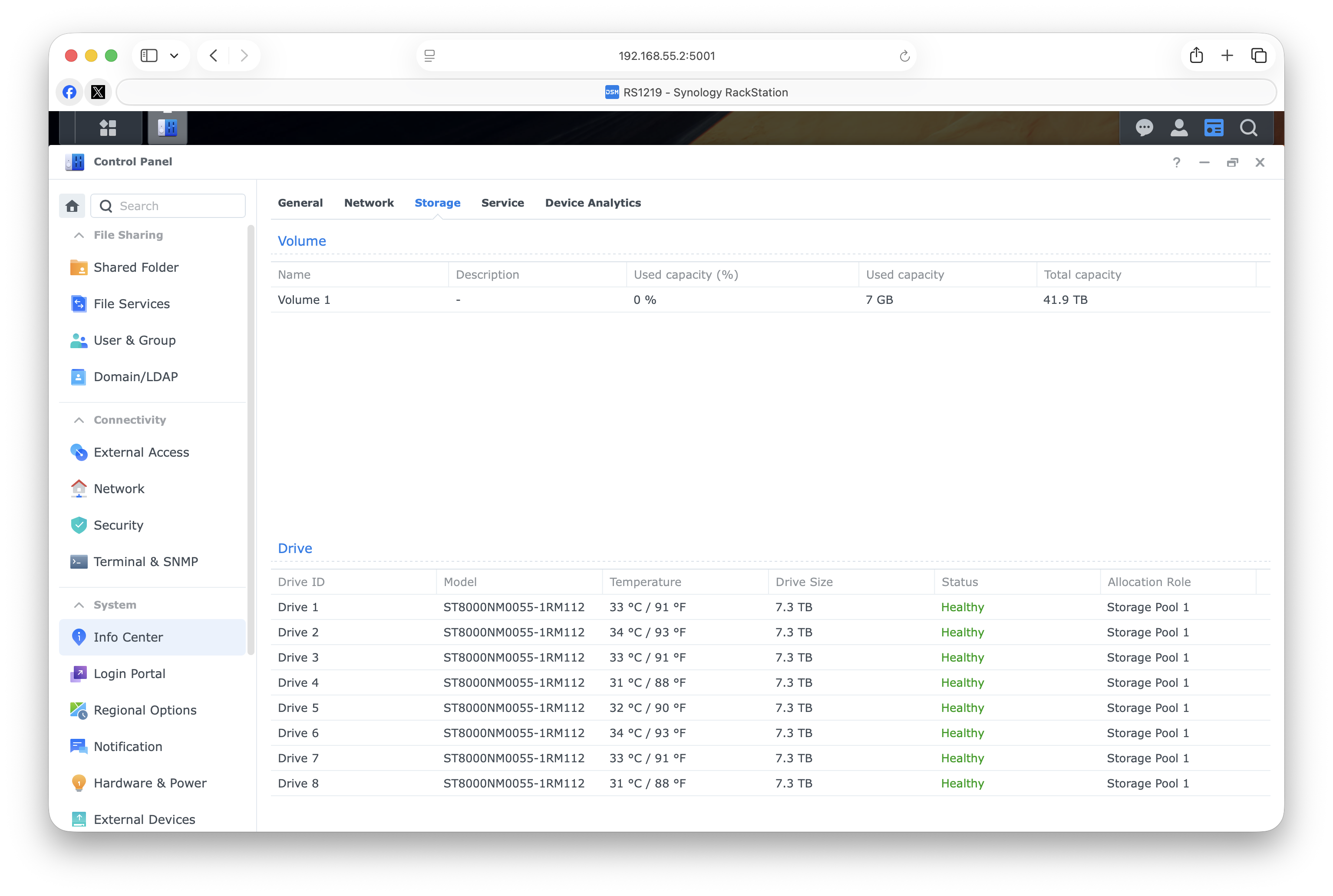The image size is (1333, 896).
Task: Open the DSM notifications speech bubble
Action: click(1144, 128)
